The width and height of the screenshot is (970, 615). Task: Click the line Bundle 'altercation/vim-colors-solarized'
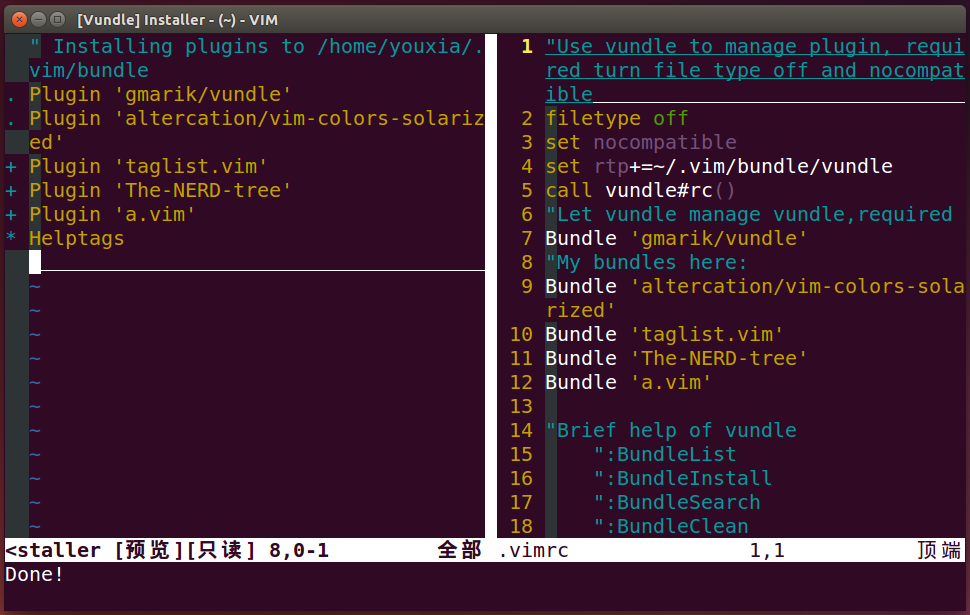coord(755,299)
